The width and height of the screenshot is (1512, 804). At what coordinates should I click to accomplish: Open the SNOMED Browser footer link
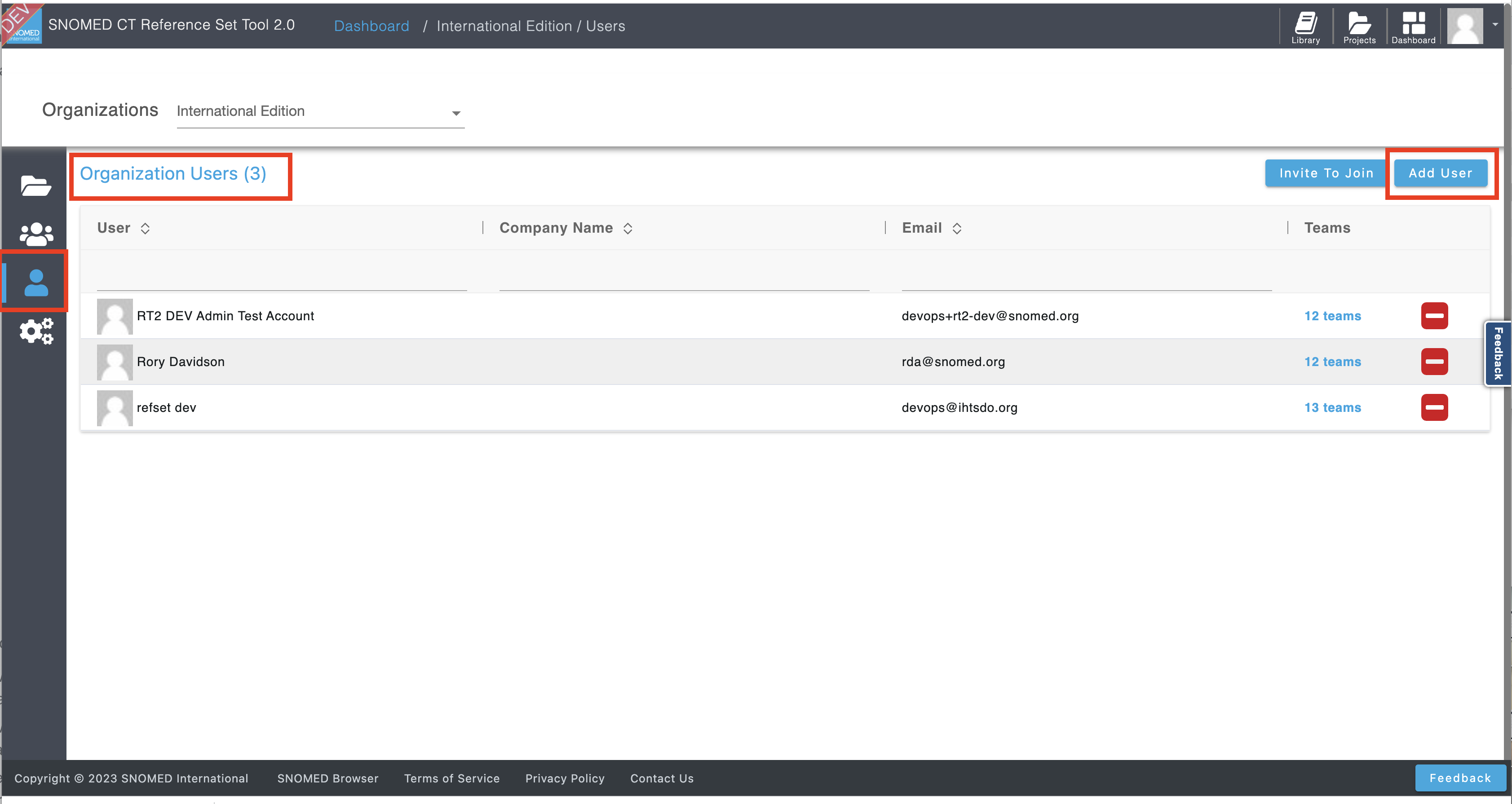click(x=327, y=778)
